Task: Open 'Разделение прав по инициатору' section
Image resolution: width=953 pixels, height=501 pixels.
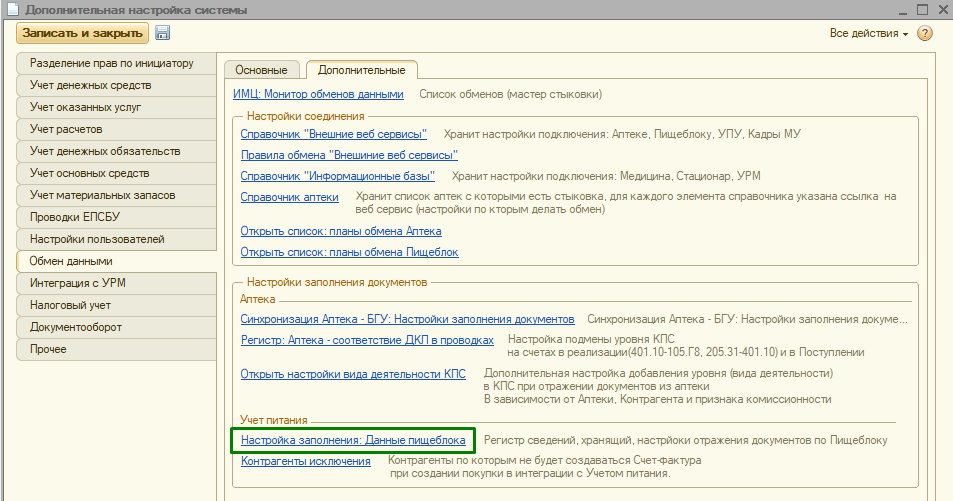Action: tap(111, 64)
